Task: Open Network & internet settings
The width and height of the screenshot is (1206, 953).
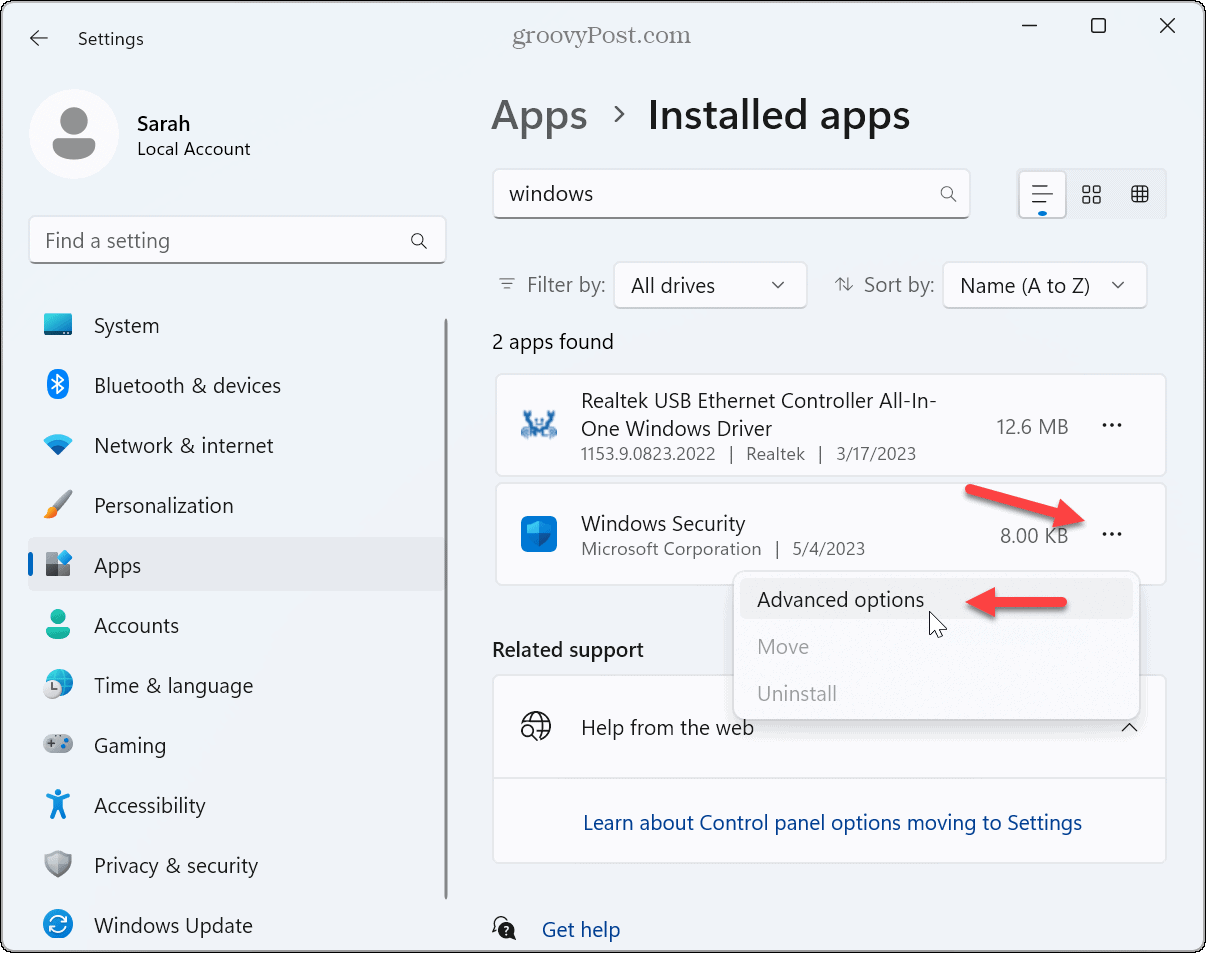Action: pos(236,445)
